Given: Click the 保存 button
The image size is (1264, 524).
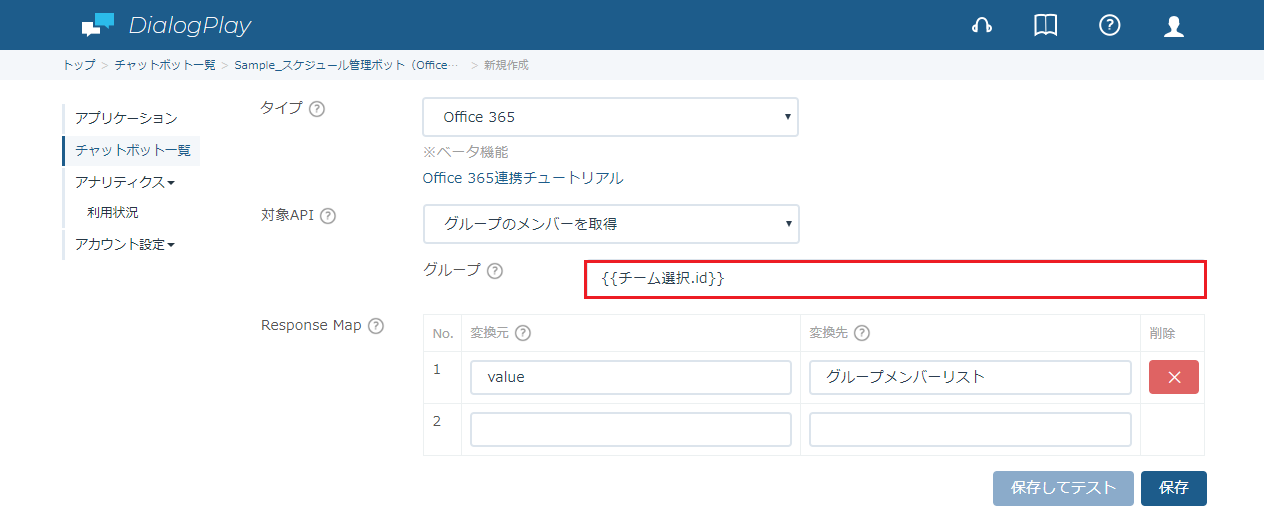Looking at the screenshot, I should (x=1174, y=488).
